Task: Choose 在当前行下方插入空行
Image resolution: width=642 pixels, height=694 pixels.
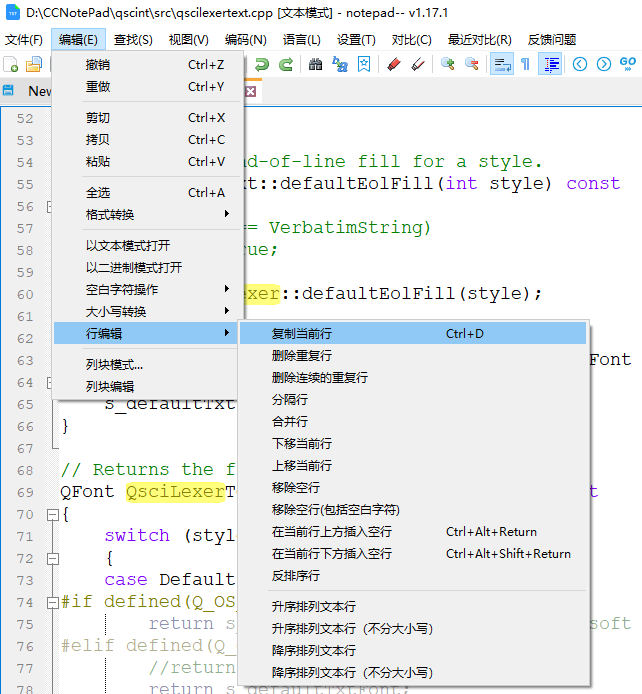Action: tap(413, 554)
